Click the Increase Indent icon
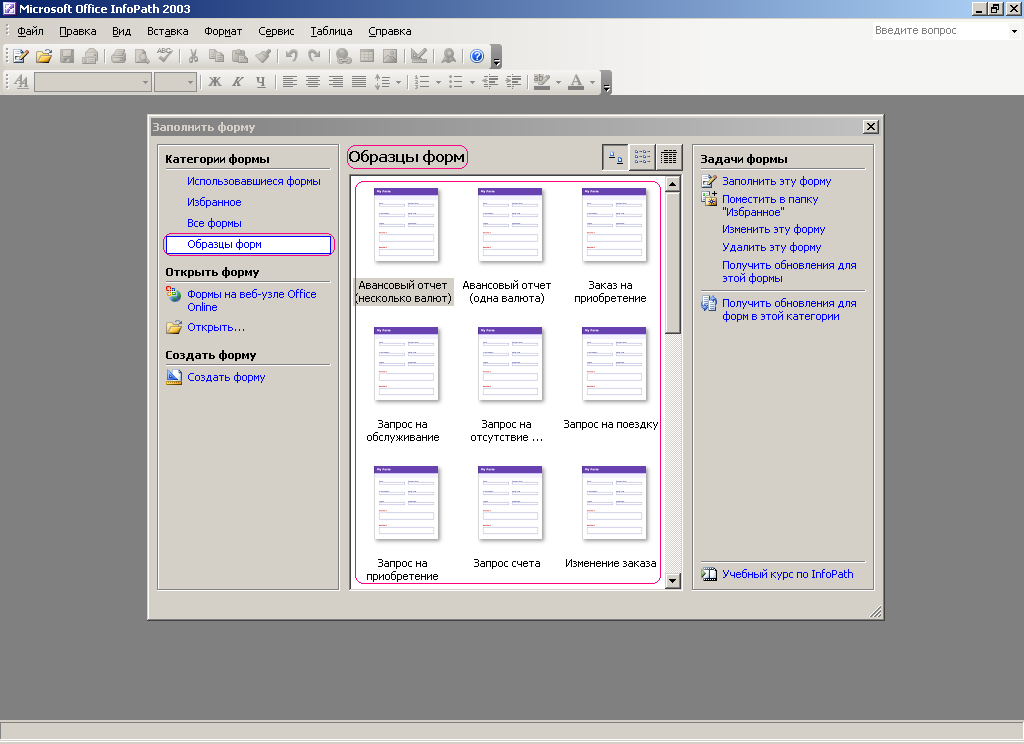 point(514,82)
